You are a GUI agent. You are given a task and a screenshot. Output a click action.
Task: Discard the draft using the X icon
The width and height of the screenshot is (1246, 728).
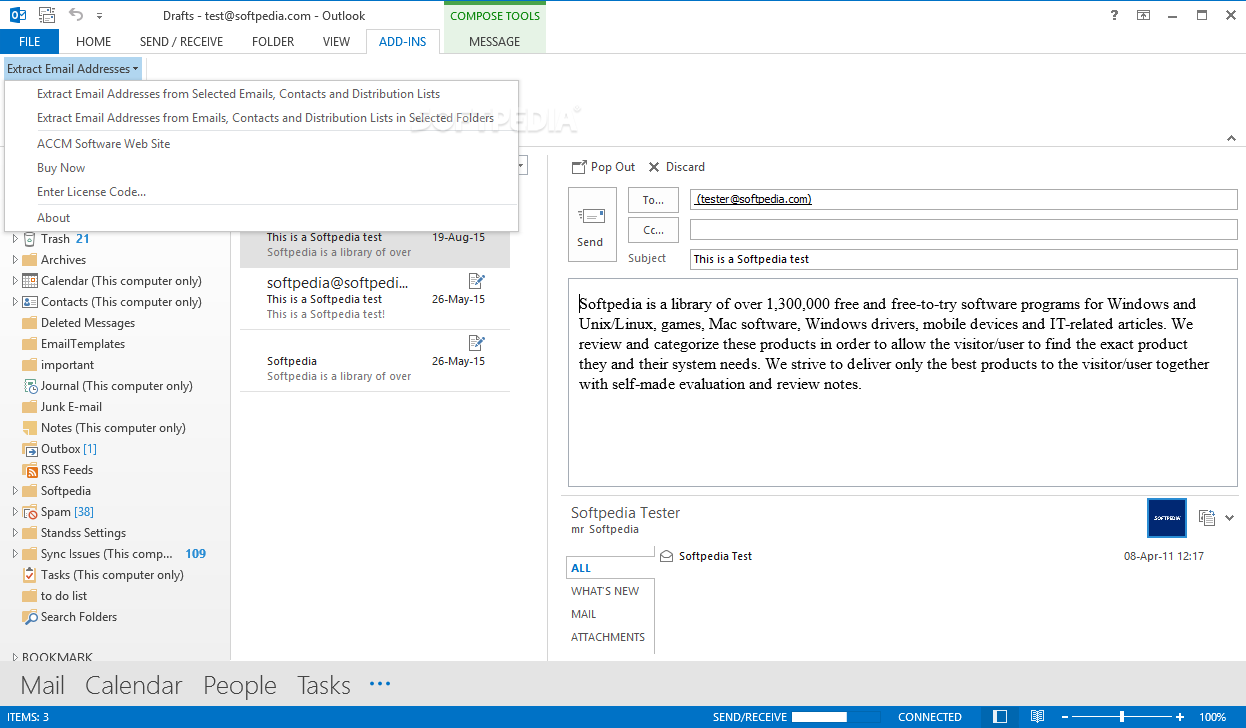click(654, 167)
